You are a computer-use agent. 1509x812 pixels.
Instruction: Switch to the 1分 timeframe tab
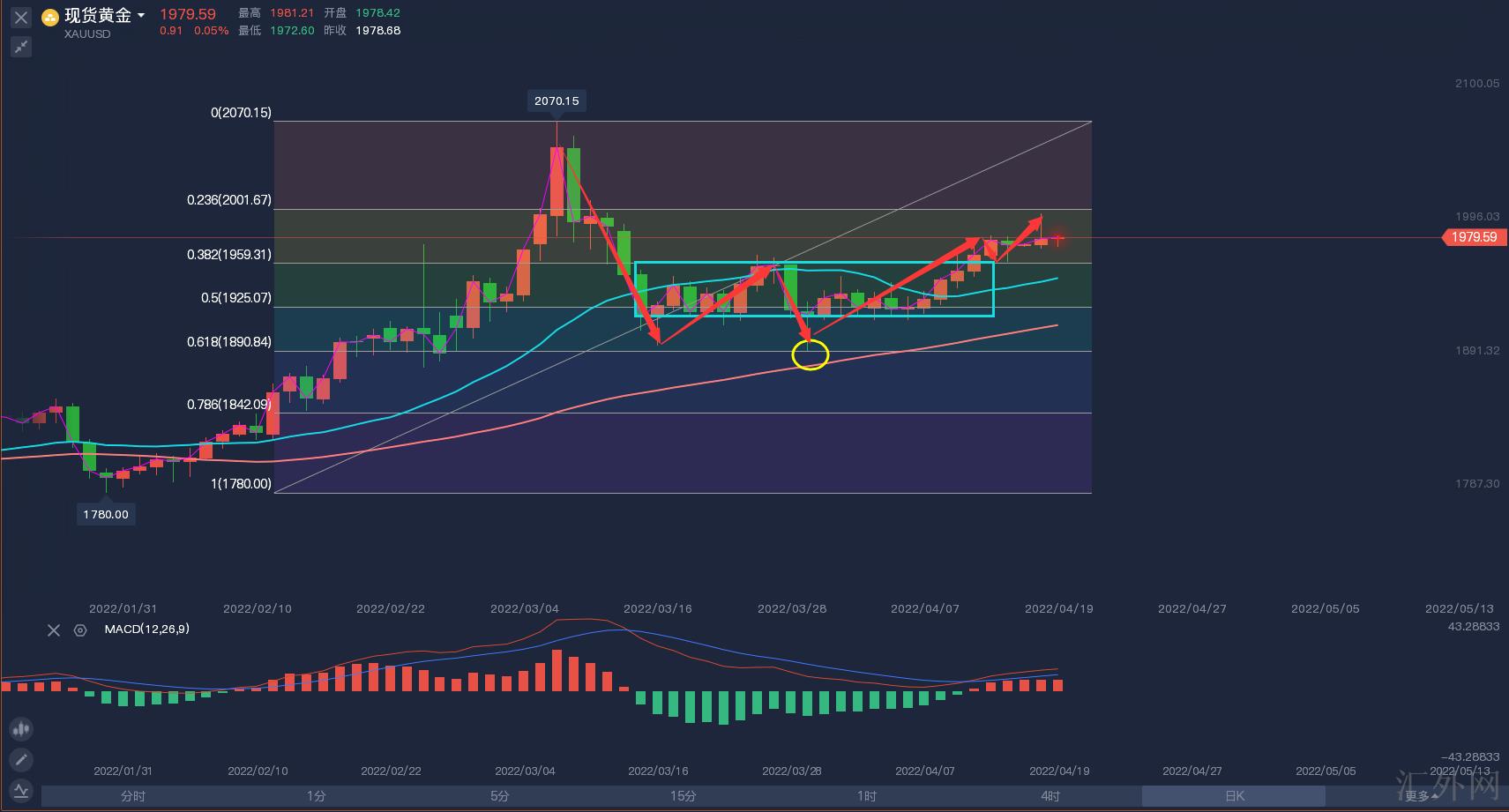(317, 796)
